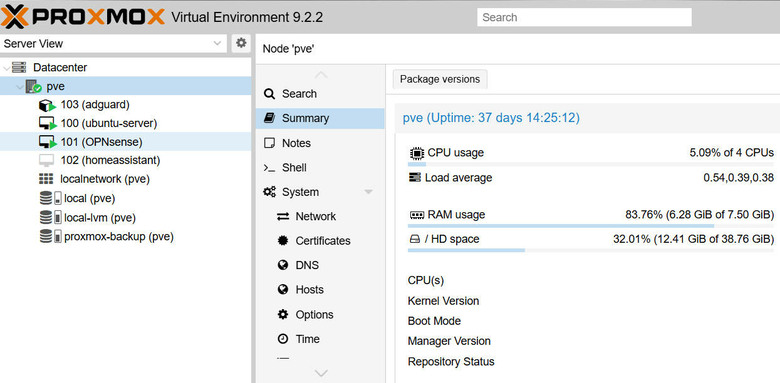Click the local-lvm storage icon

click(x=50, y=218)
